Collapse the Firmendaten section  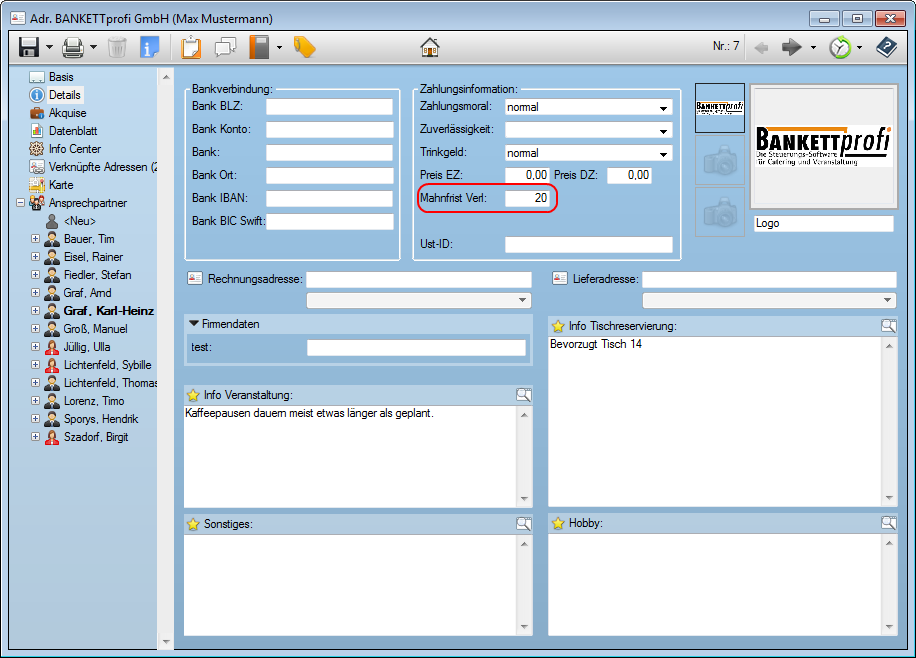[x=194, y=324]
